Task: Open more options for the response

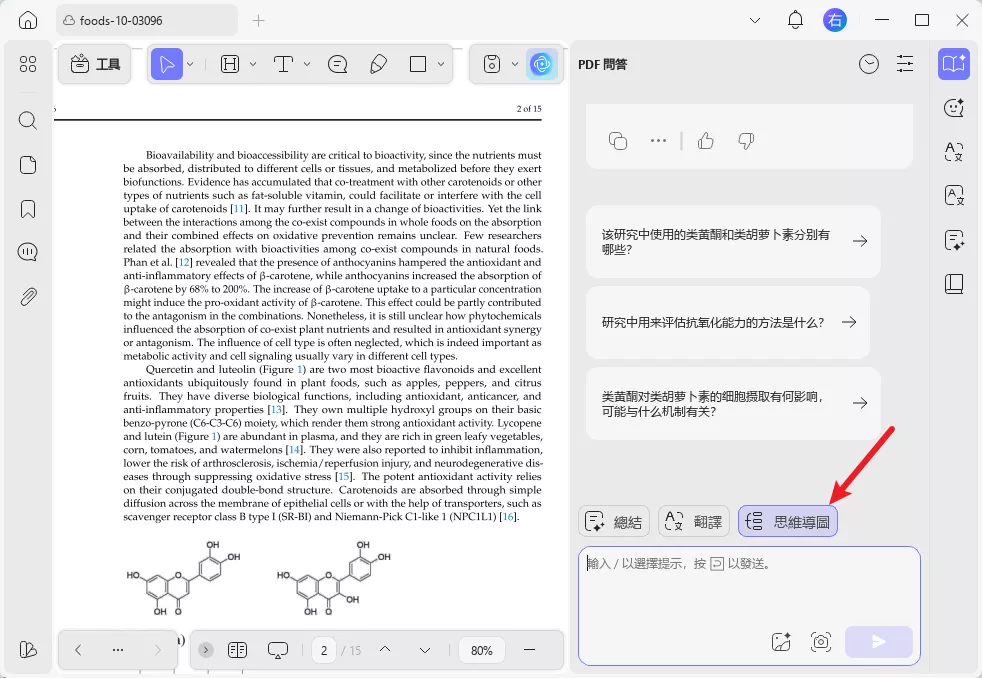Action: [x=658, y=141]
